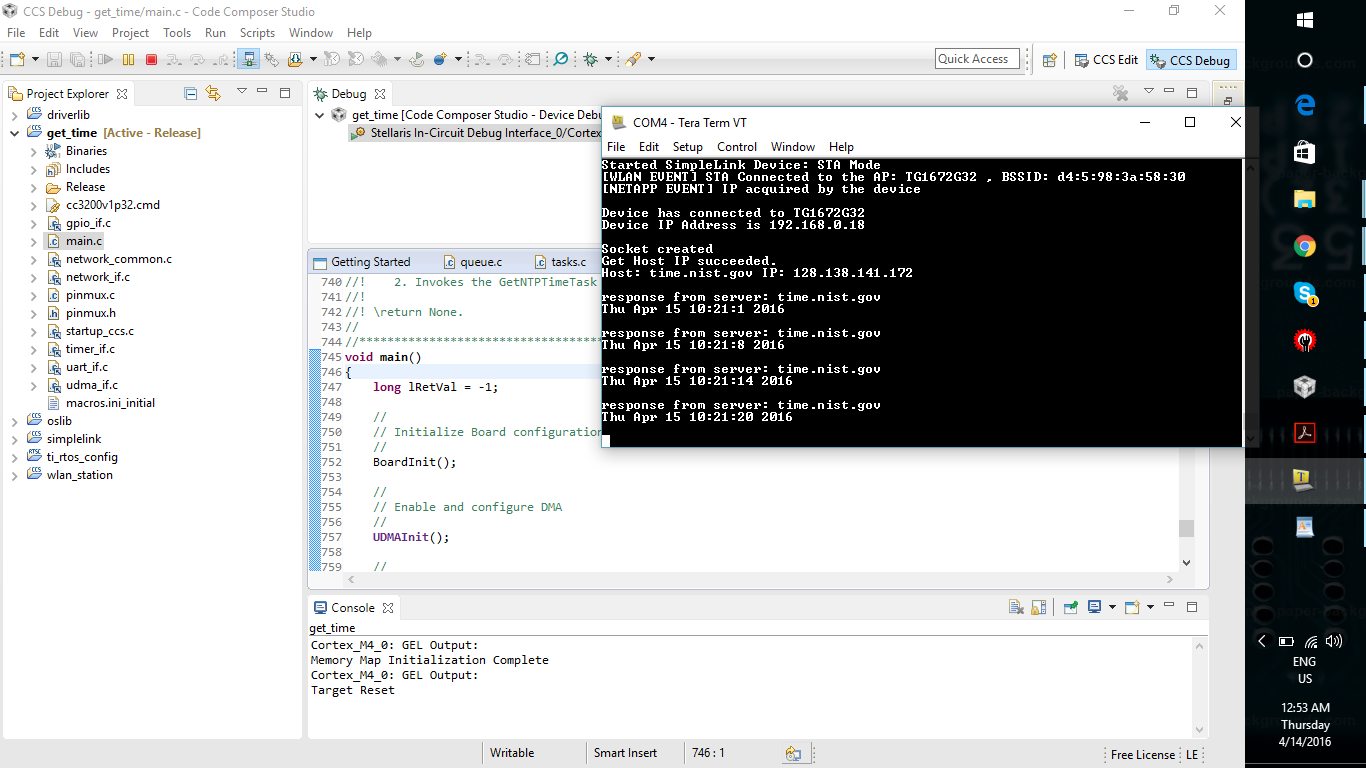
Task: Open the Project menu
Action: tap(130, 33)
